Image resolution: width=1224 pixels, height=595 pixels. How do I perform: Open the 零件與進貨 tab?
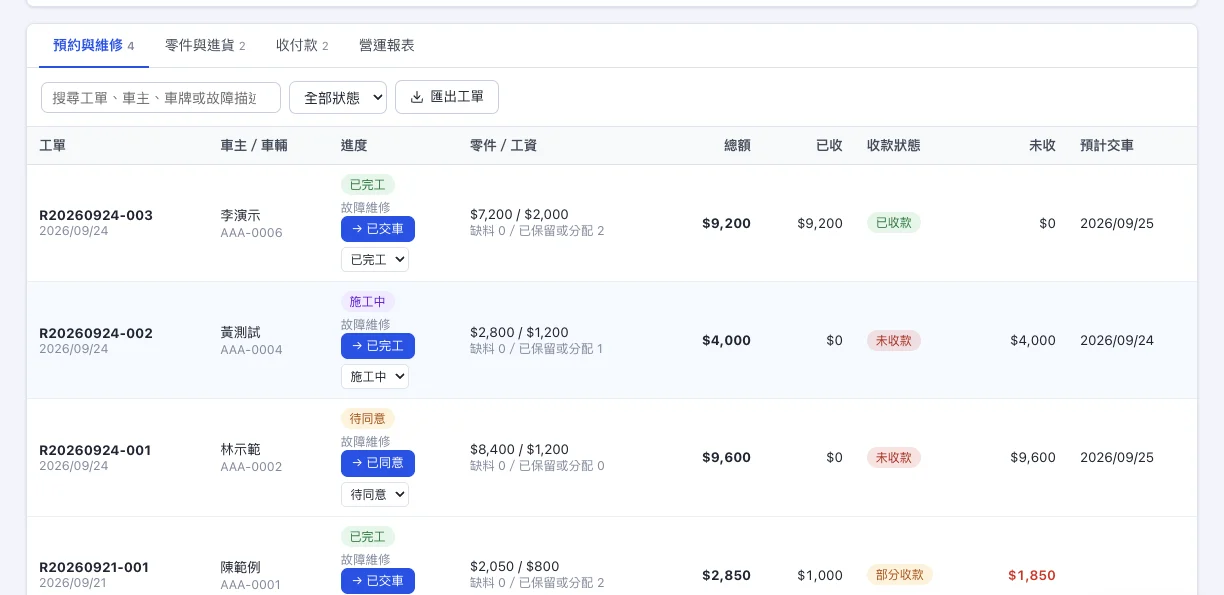pos(205,45)
